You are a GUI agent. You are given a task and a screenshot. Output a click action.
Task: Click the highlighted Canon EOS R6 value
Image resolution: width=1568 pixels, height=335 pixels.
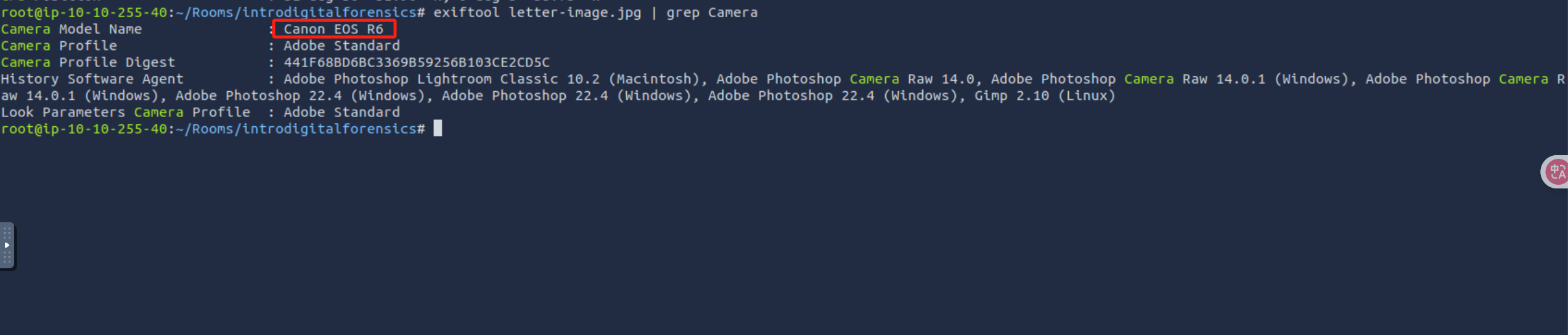click(x=333, y=29)
